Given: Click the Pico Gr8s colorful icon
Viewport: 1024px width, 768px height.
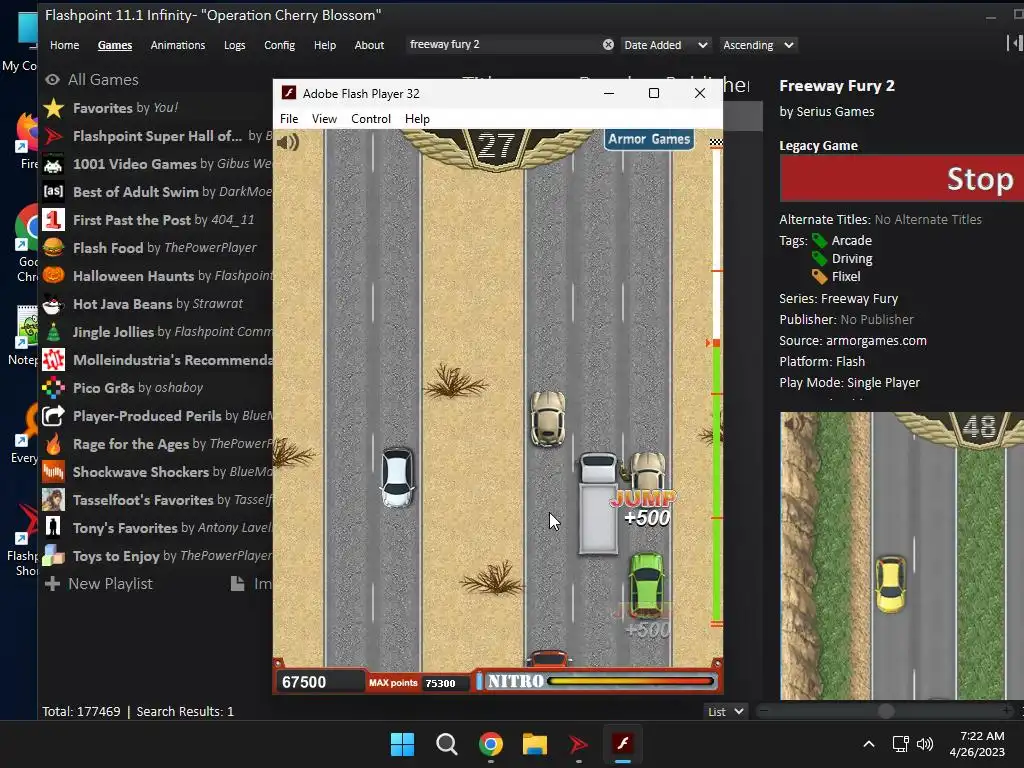Looking at the screenshot, I should [x=54, y=388].
